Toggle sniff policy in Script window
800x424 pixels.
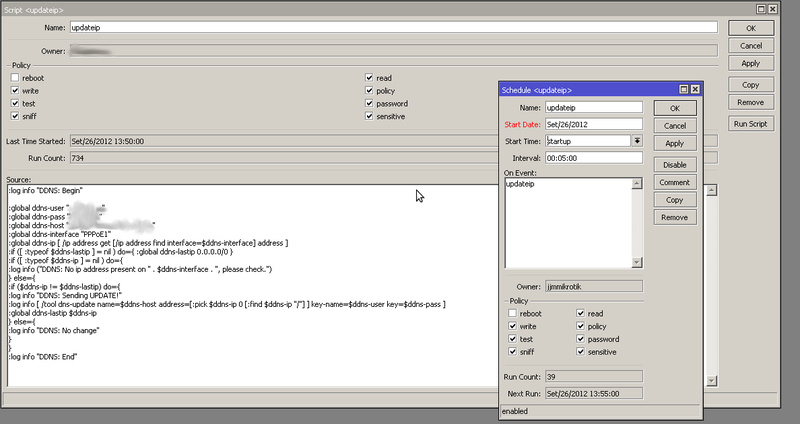tap(15, 116)
